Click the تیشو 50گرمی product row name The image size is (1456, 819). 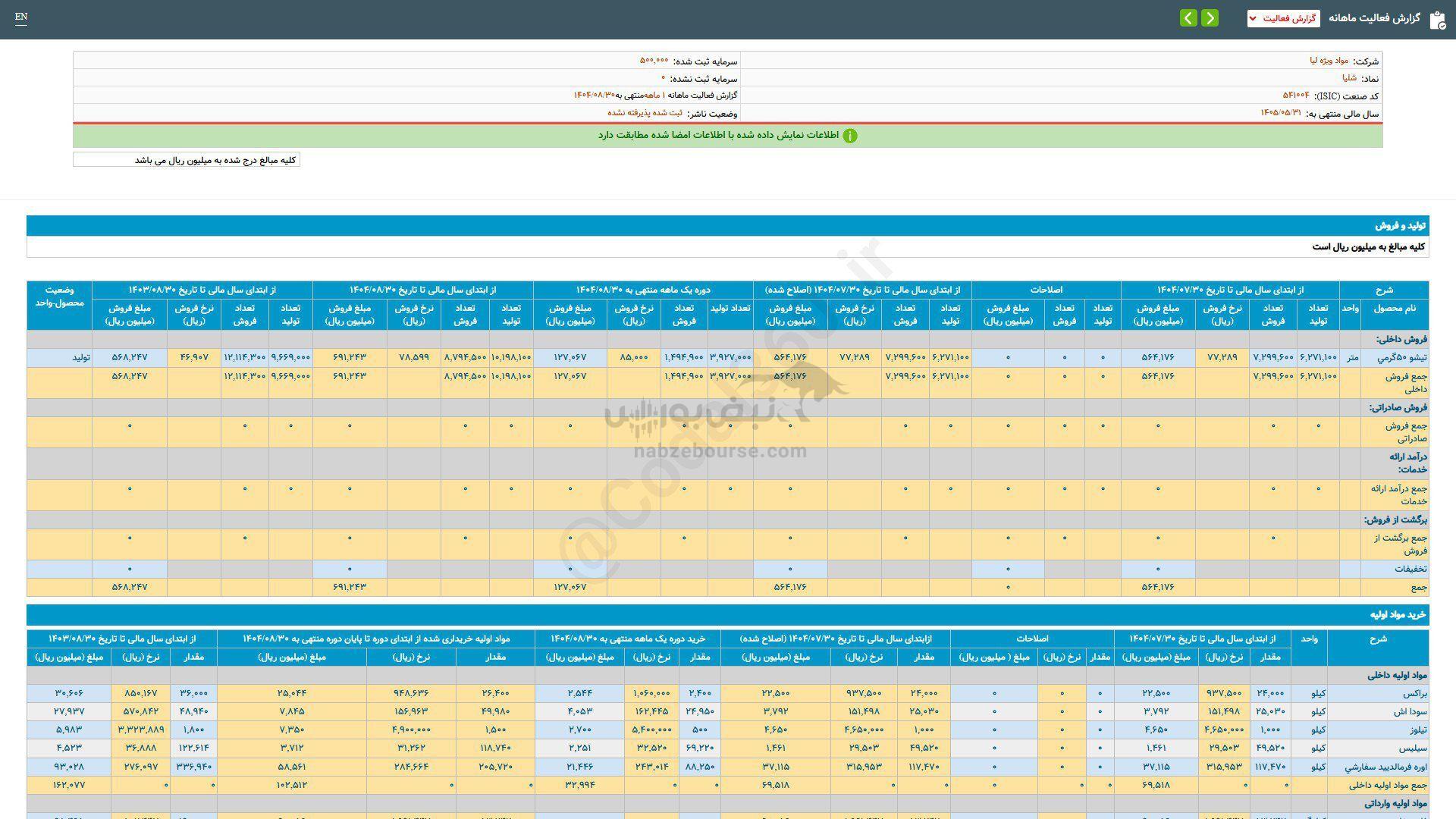pyautogui.click(x=1401, y=357)
